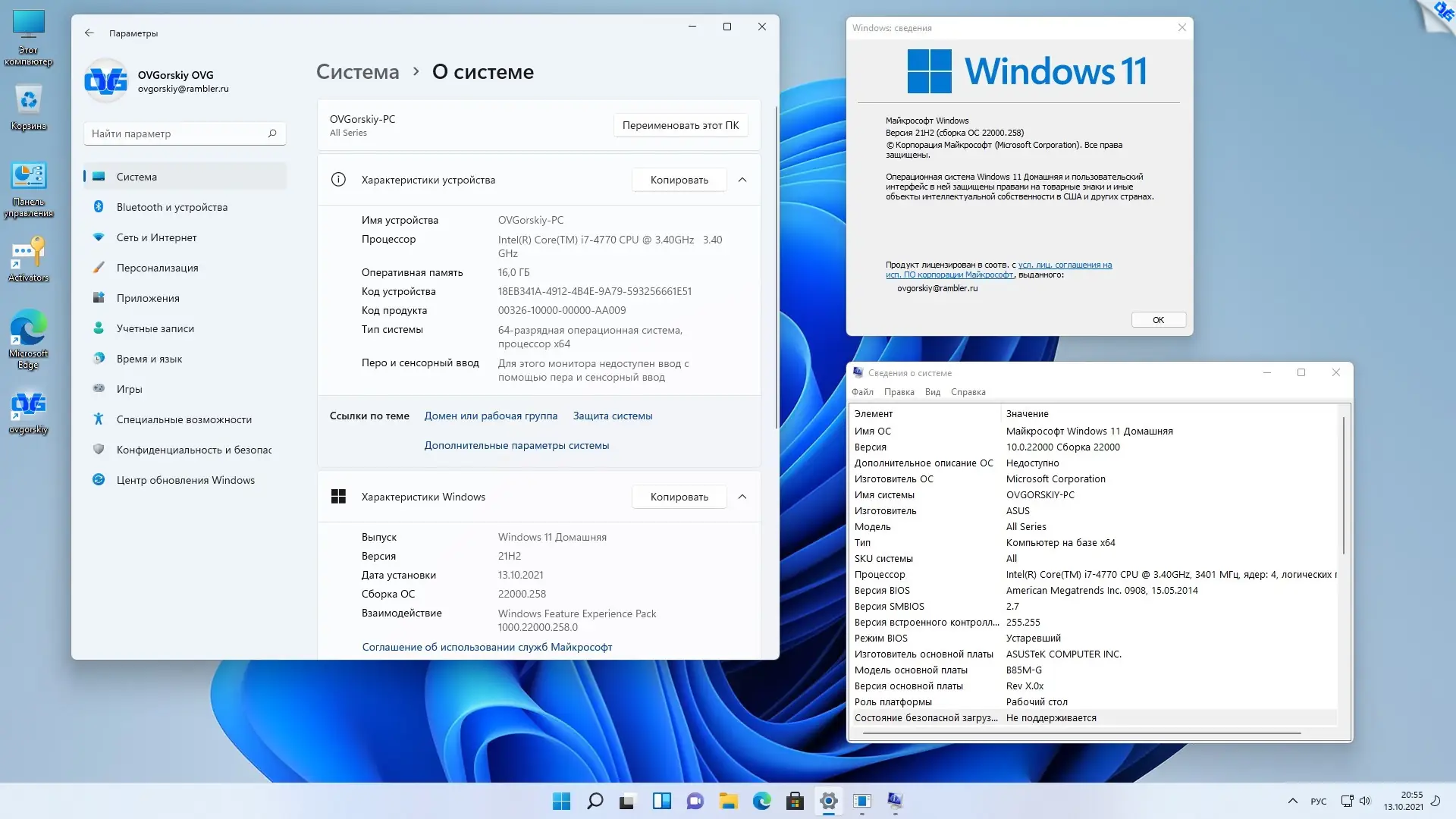Screen dimensions: 1456x819
Task: Collapse Характеристики устройства section chevron
Action: coord(742,180)
